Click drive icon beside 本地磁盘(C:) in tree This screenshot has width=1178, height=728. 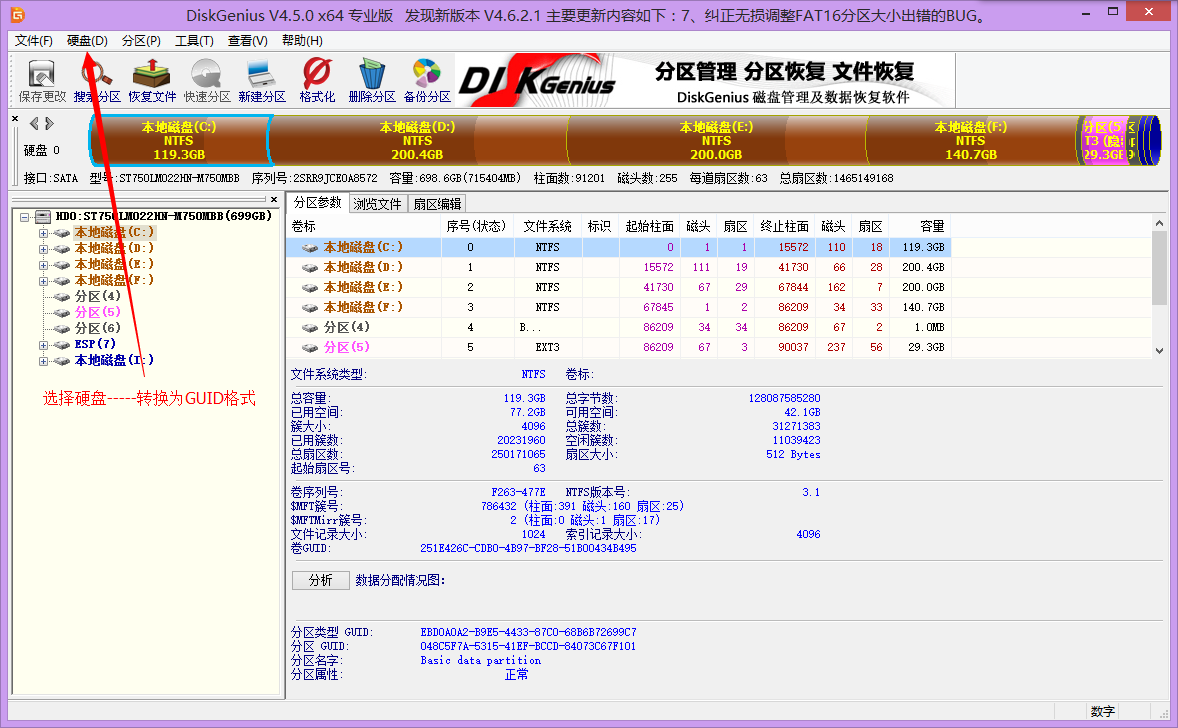[62, 233]
